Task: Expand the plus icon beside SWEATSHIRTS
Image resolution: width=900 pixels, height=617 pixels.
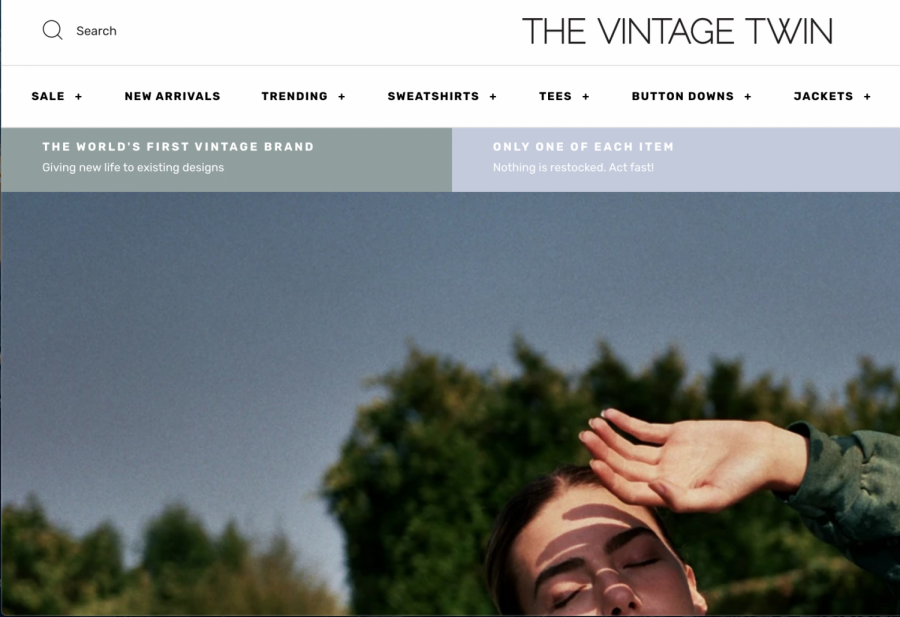Action: point(493,97)
